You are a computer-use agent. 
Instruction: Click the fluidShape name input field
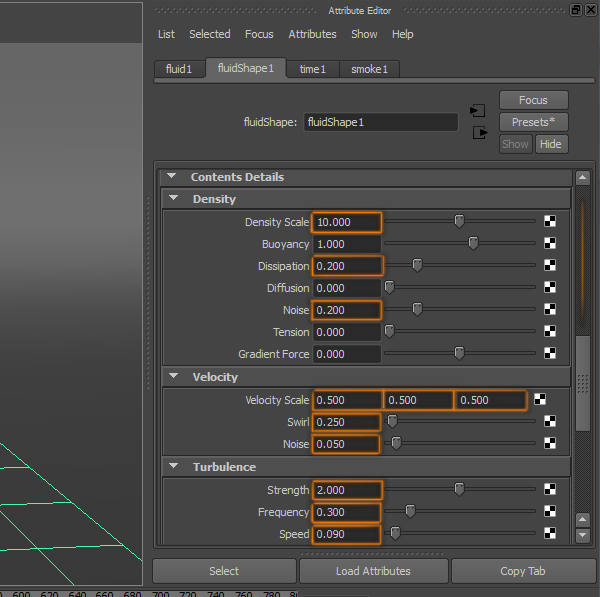380,122
